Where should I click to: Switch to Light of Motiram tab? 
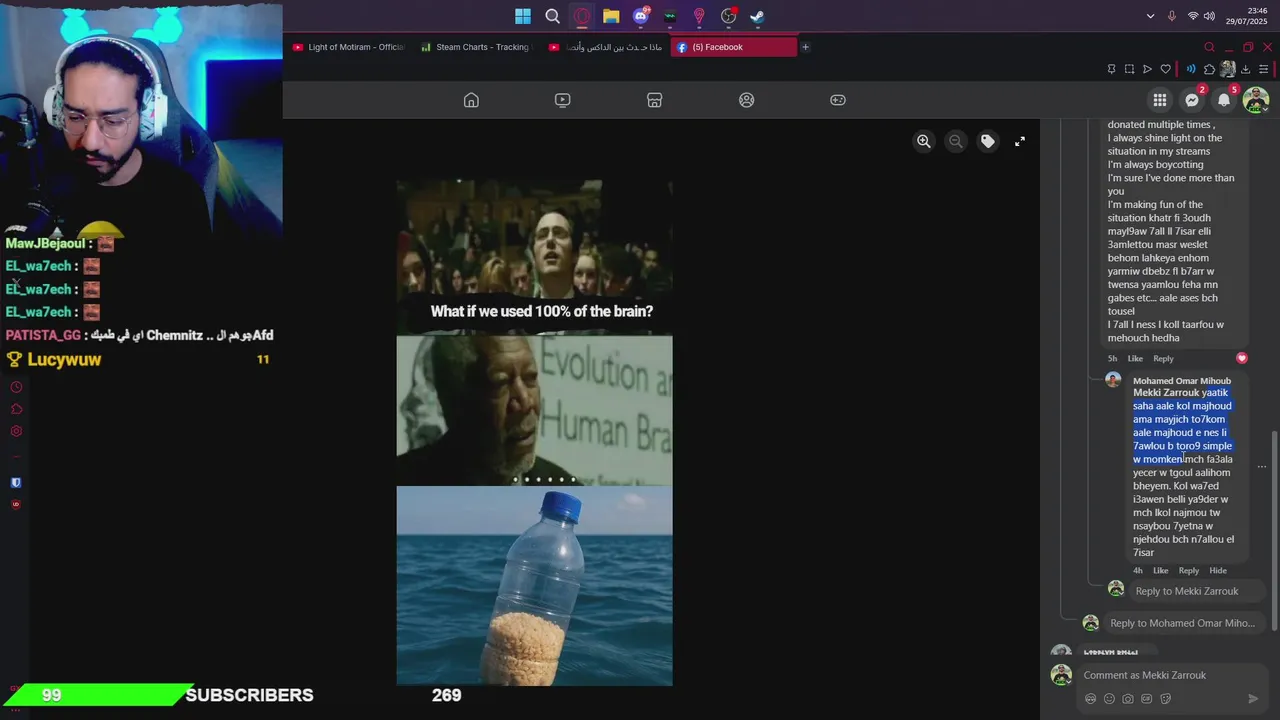(x=348, y=47)
